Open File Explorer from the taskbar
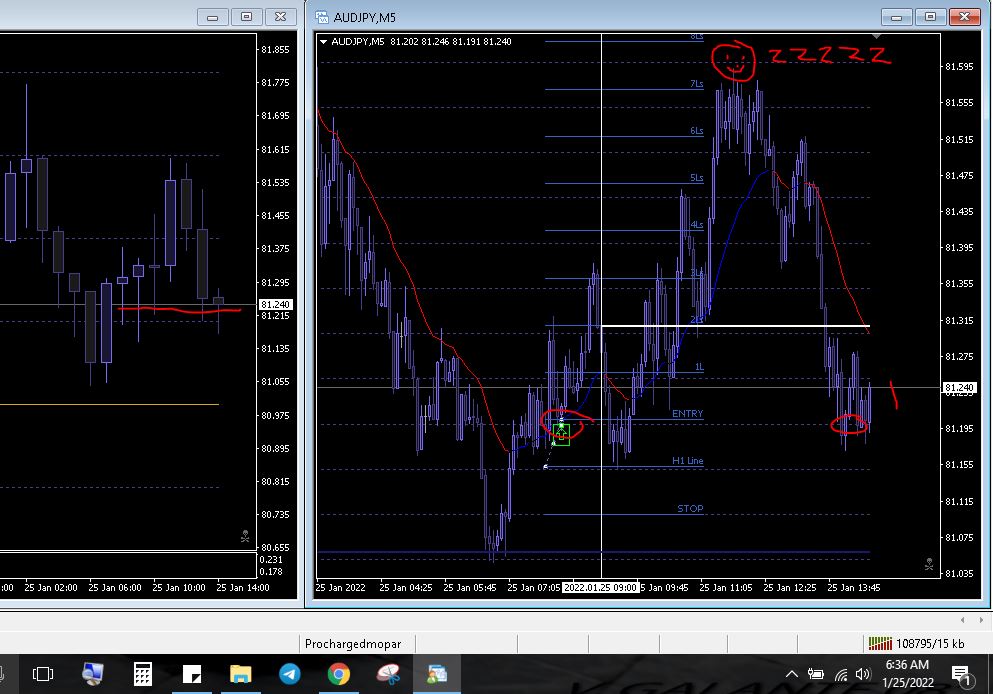Screen dimensions: 993x694 241,674
